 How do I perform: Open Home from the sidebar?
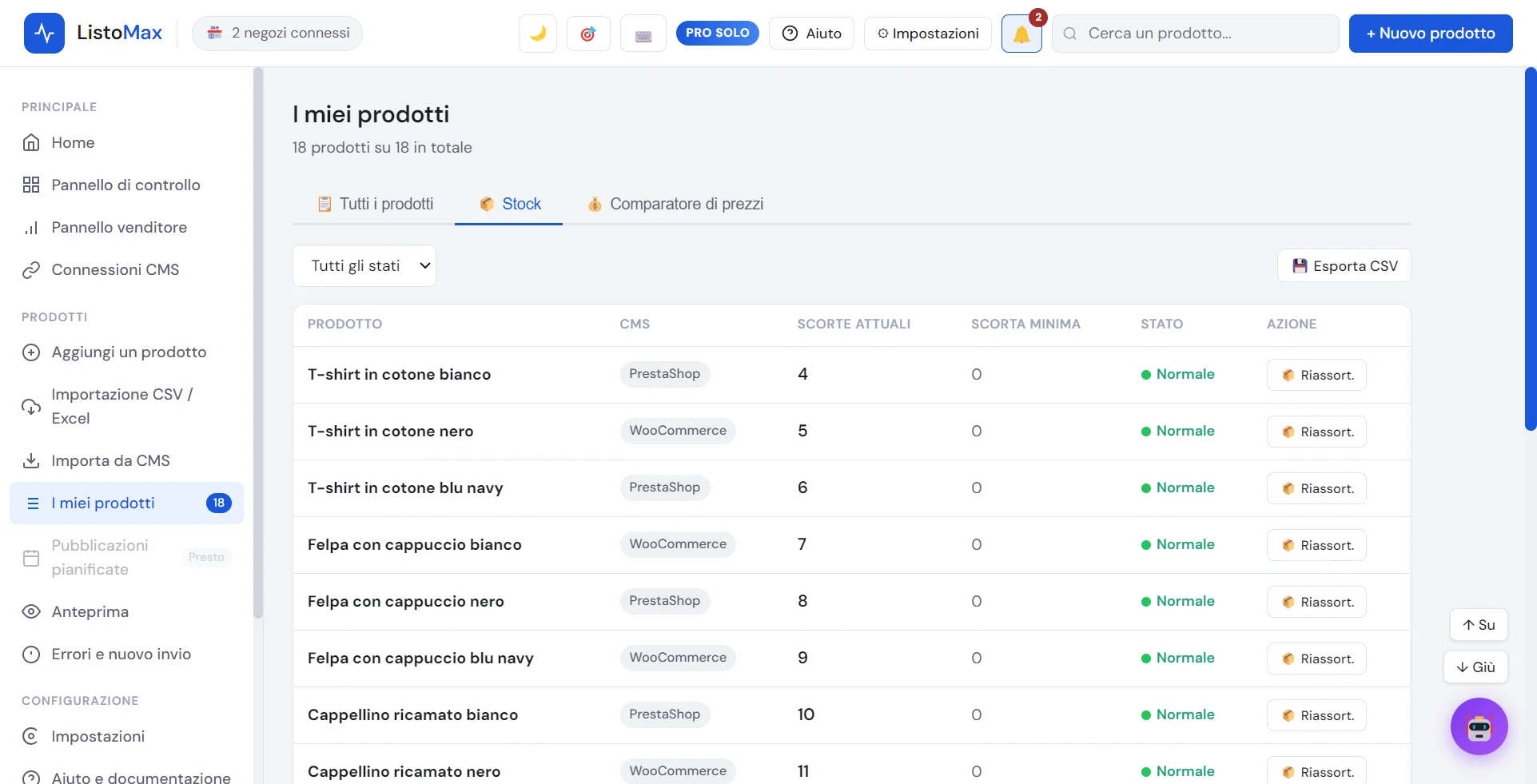coord(73,142)
